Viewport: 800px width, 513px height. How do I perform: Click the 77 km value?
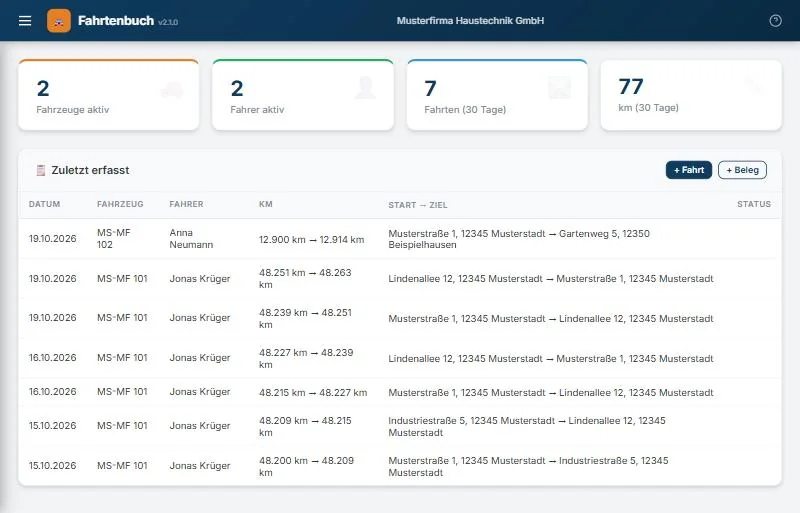(631, 86)
